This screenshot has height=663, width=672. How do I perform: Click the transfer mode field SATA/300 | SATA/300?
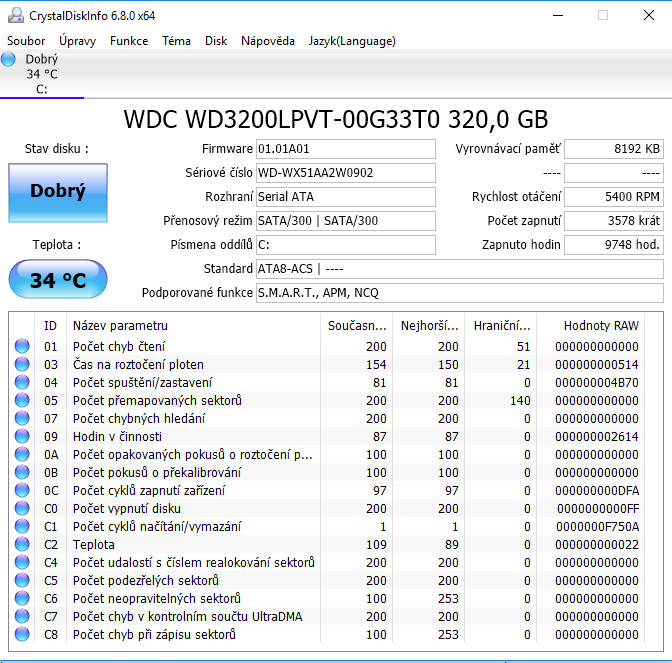coord(346,221)
